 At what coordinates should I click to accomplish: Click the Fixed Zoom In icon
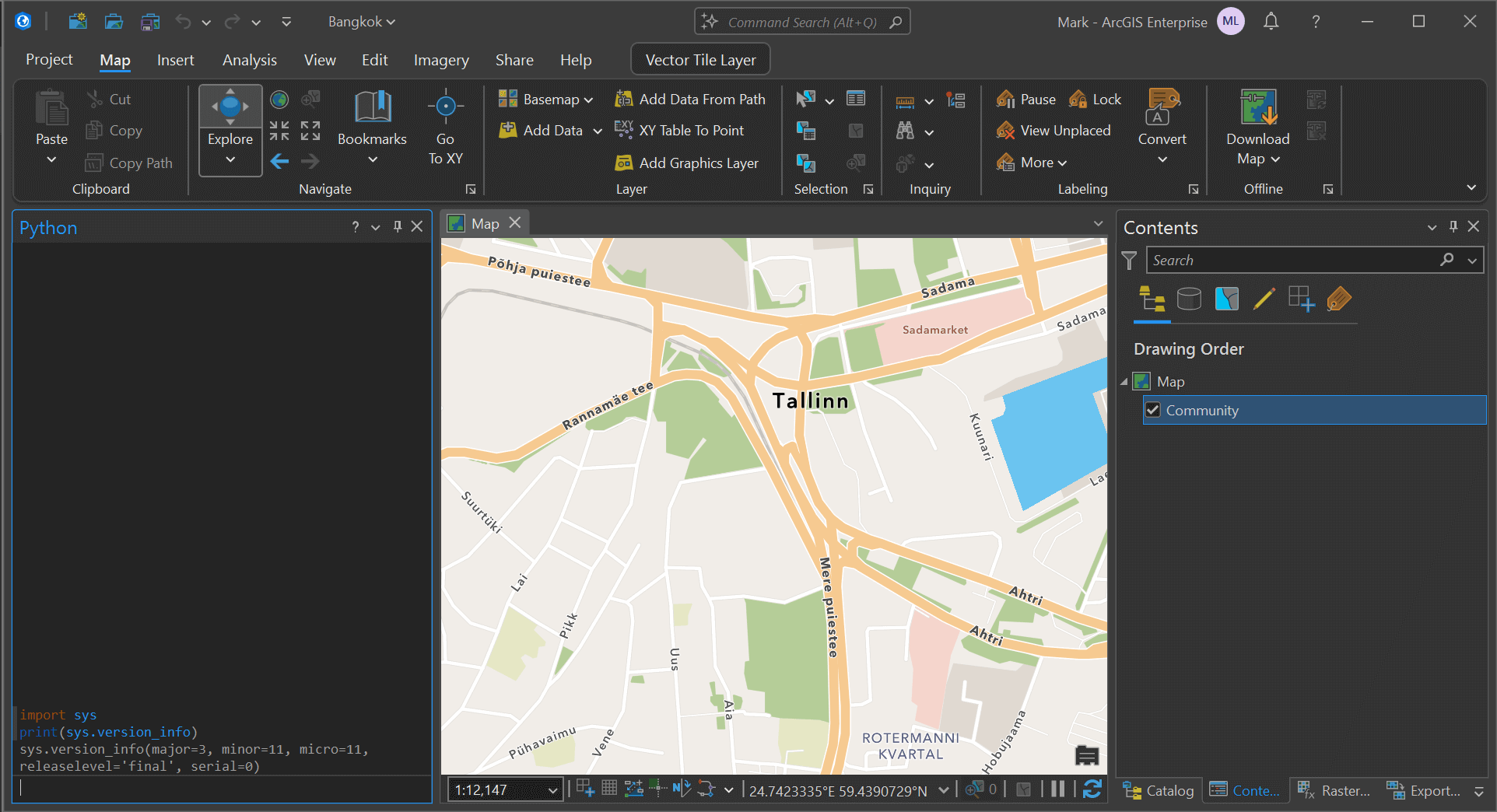(x=279, y=131)
